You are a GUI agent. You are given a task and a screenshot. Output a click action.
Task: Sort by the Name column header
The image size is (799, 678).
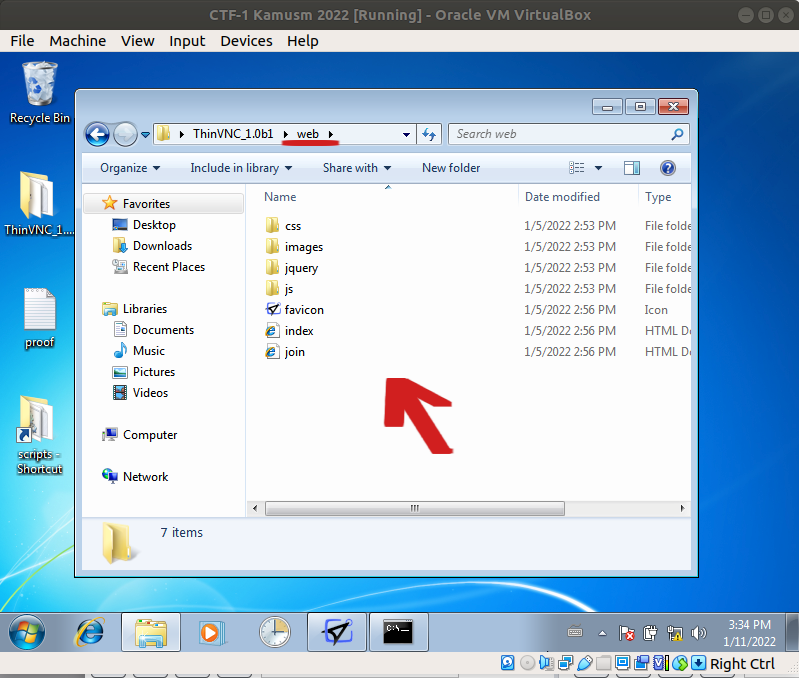point(280,197)
